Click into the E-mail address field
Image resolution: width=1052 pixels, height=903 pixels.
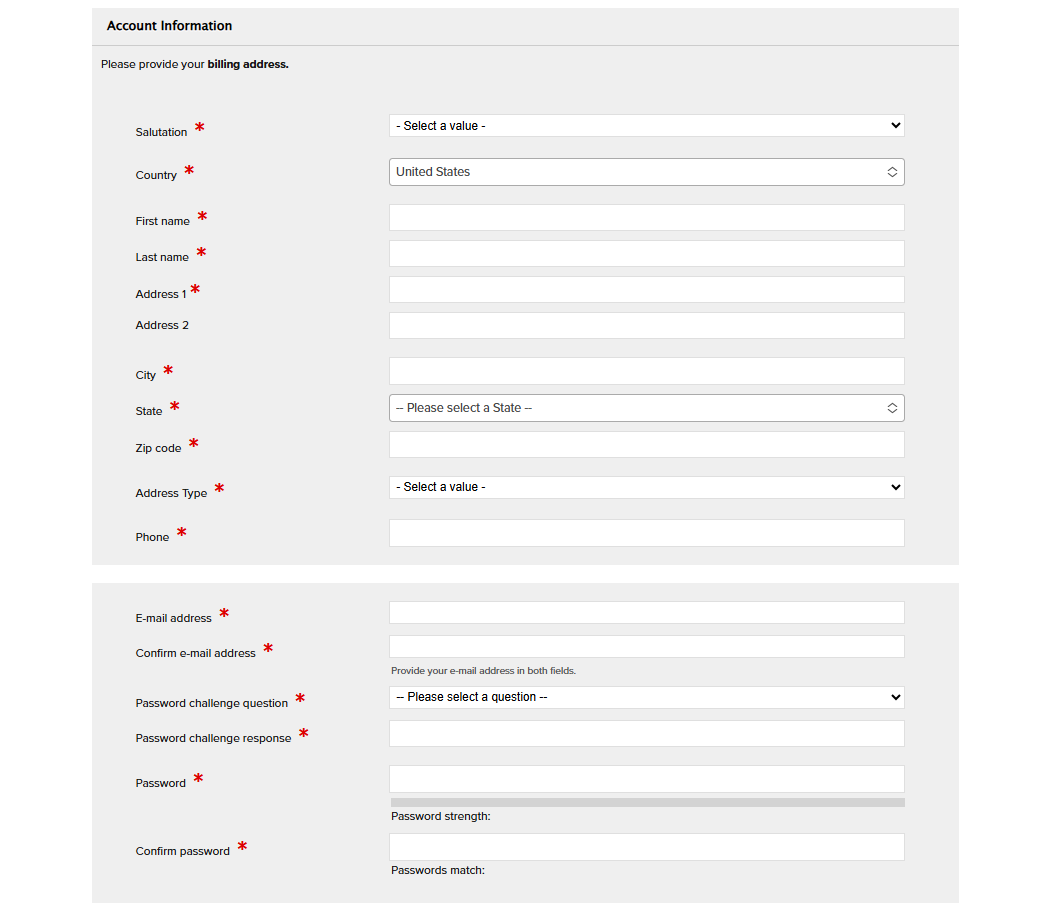(x=646, y=612)
